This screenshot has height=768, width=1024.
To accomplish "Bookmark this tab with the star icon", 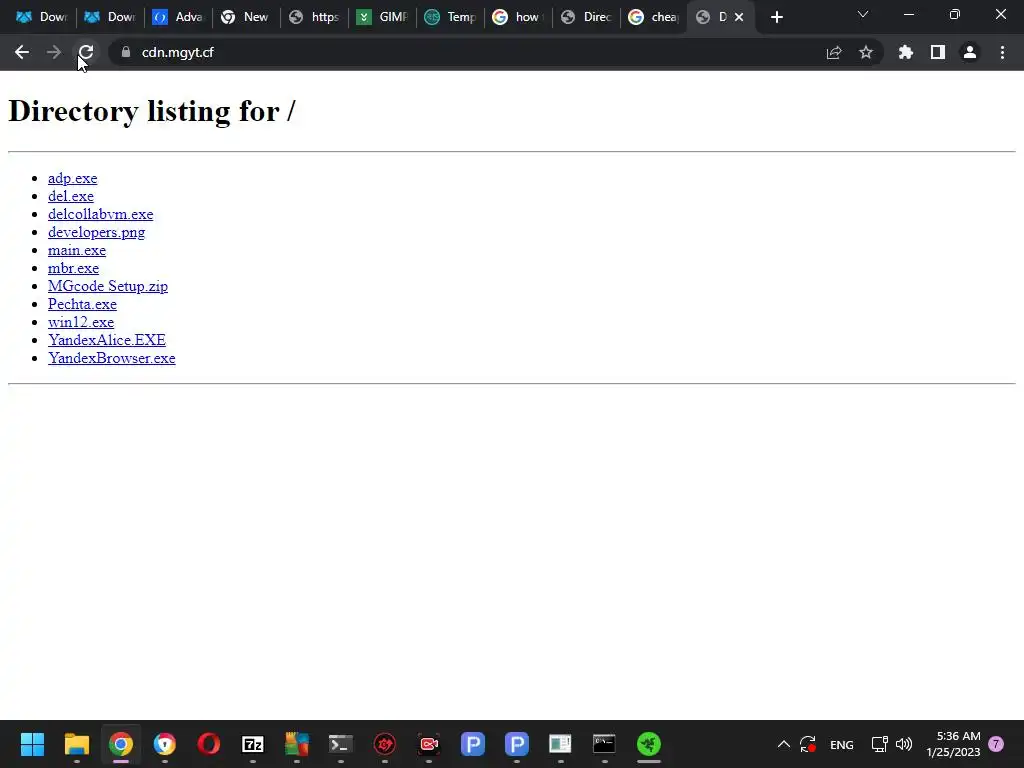I will coord(866,52).
